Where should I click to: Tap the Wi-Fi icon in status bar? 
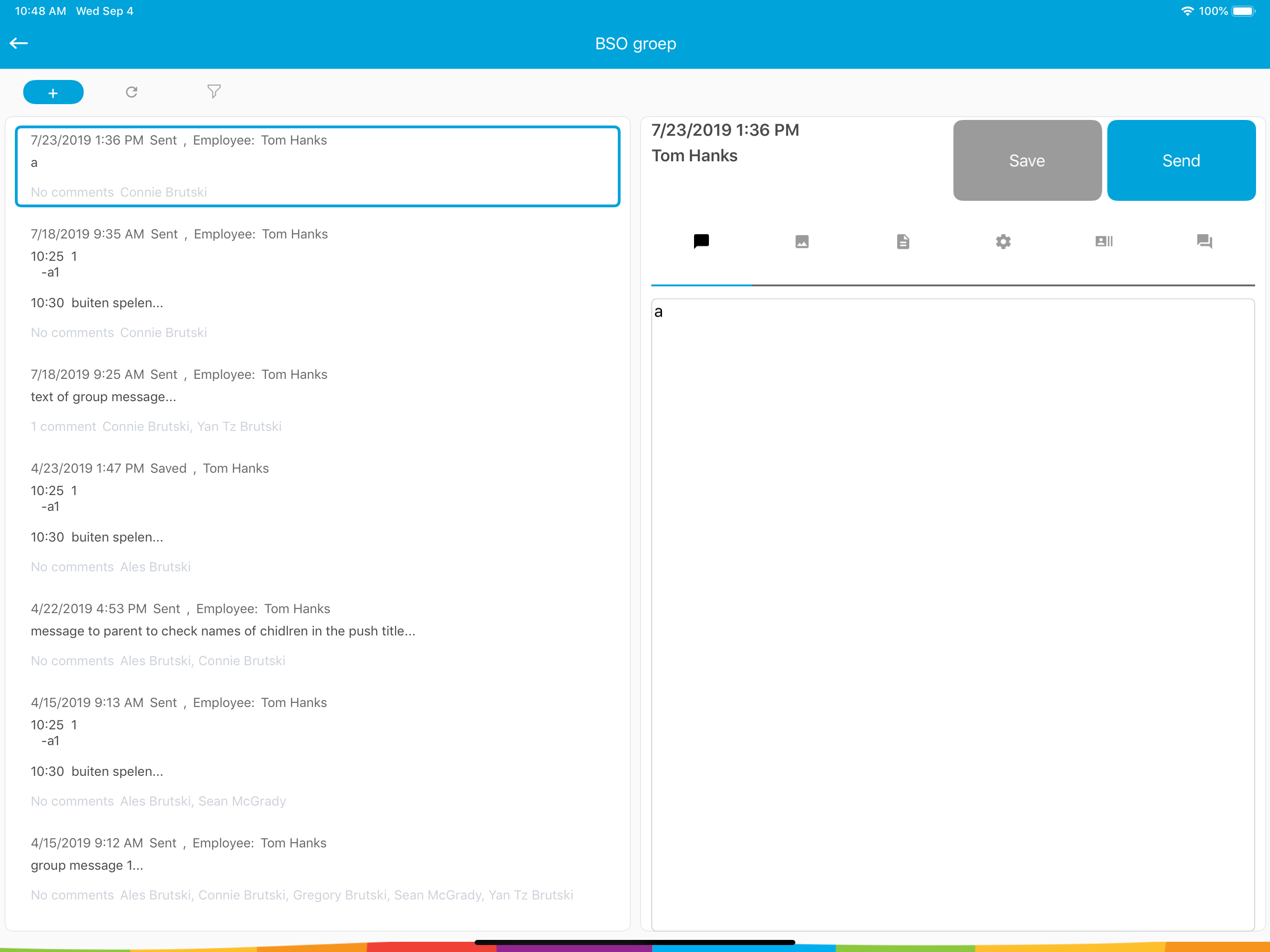tap(1187, 11)
